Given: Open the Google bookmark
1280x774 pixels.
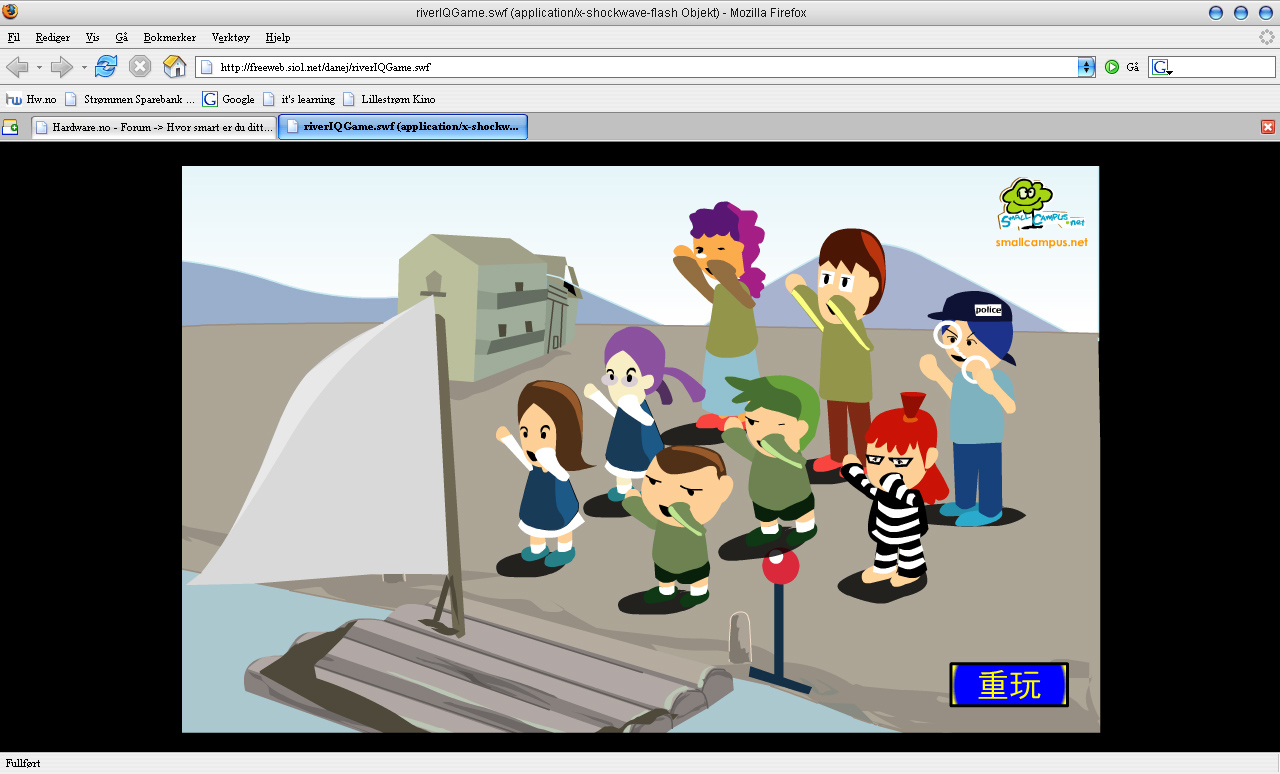Looking at the screenshot, I should point(229,99).
